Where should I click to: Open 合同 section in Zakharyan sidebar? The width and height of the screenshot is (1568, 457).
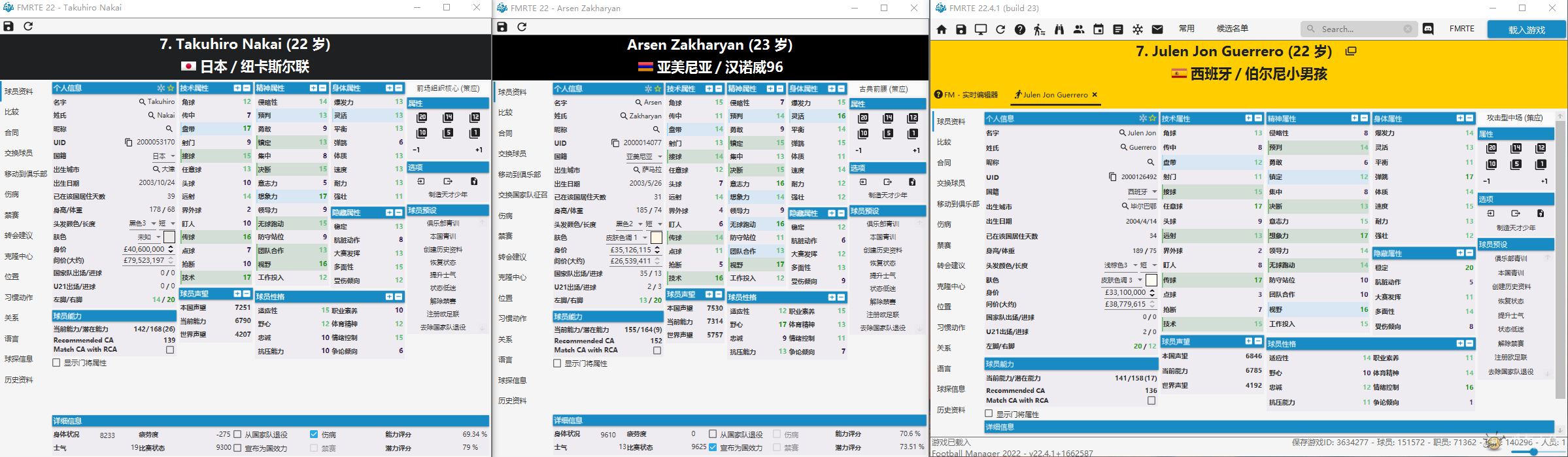tap(505, 133)
